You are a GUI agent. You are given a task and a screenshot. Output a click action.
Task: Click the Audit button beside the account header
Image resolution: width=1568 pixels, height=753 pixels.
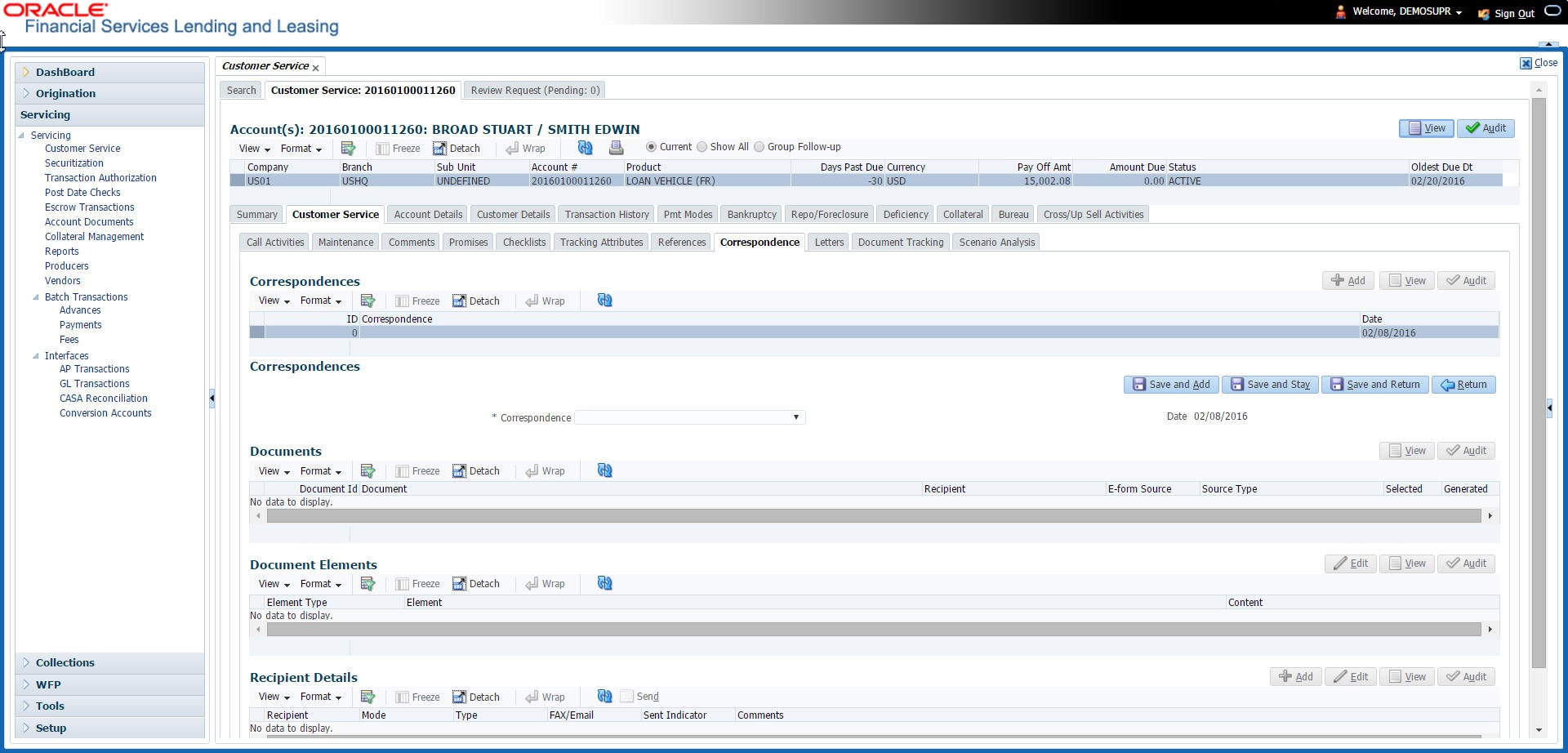coord(1486,128)
